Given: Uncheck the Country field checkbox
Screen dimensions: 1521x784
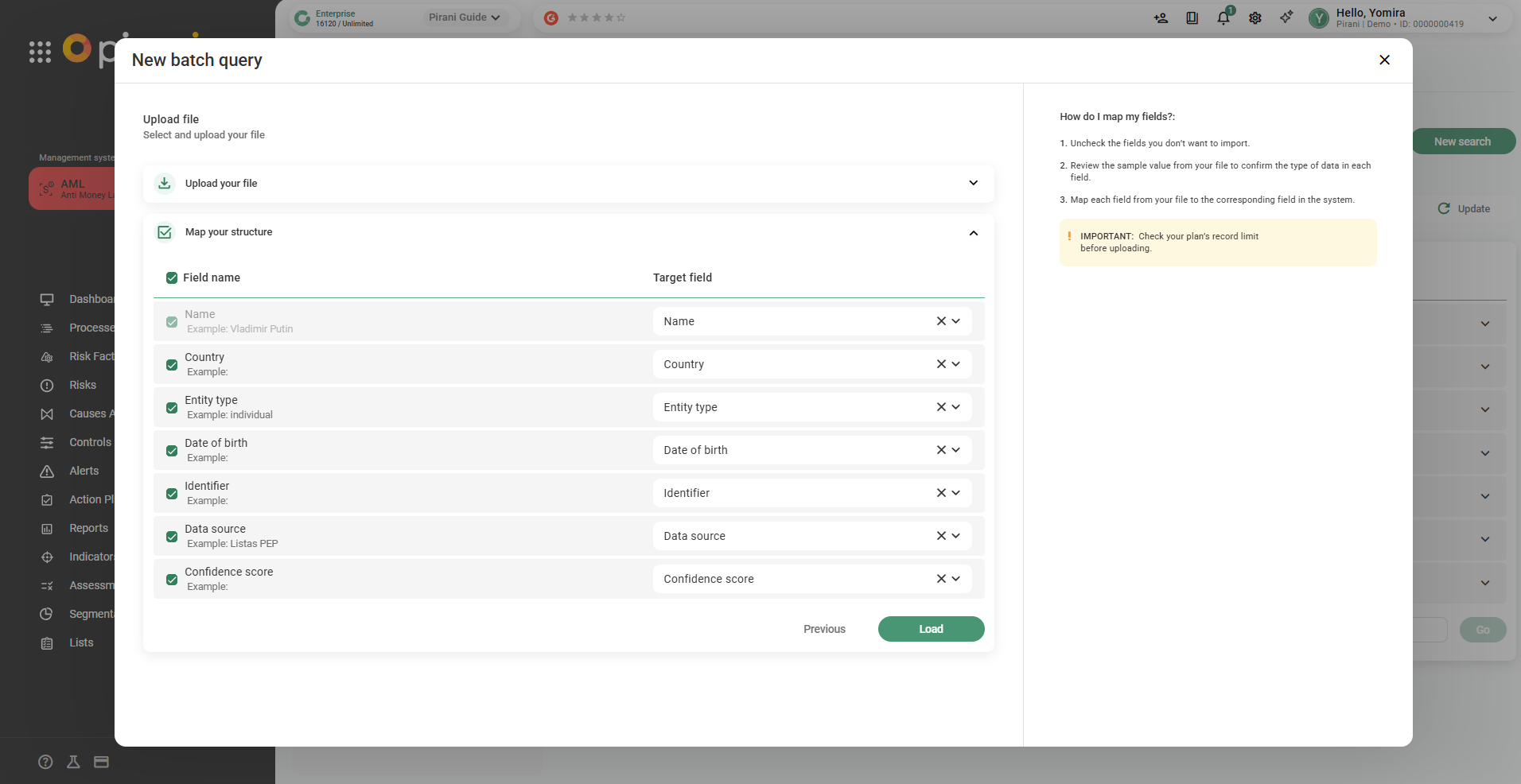Looking at the screenshot, I should (x=172, y=365).
